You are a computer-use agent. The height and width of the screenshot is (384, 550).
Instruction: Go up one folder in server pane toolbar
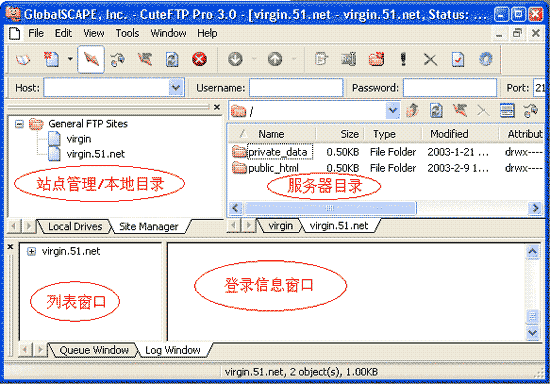413,111
